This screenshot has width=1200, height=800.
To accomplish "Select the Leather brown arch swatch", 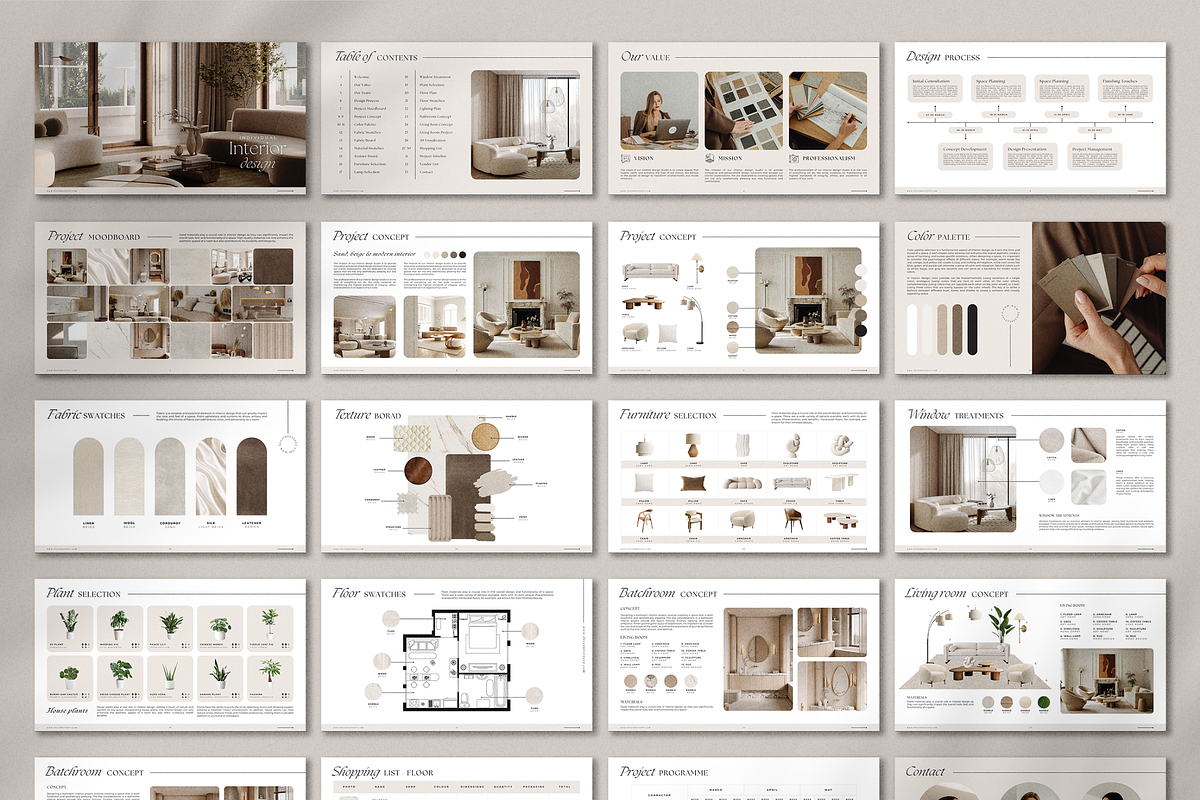I will tap(251, 476).
